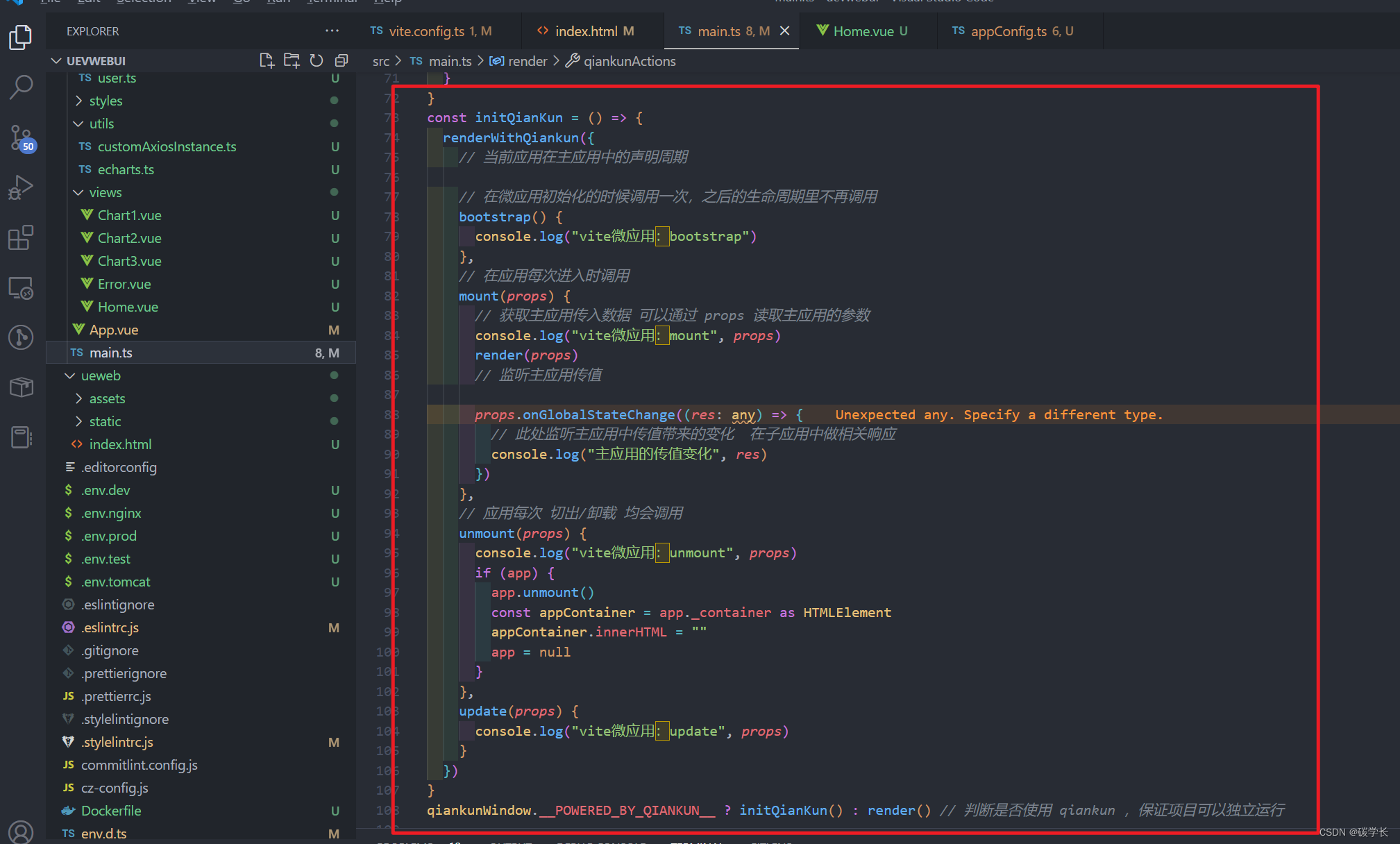Refresh the explorer file tree
Image resolution: width=1400 pixels, height=844 pixels.
(x=317, y=60)
